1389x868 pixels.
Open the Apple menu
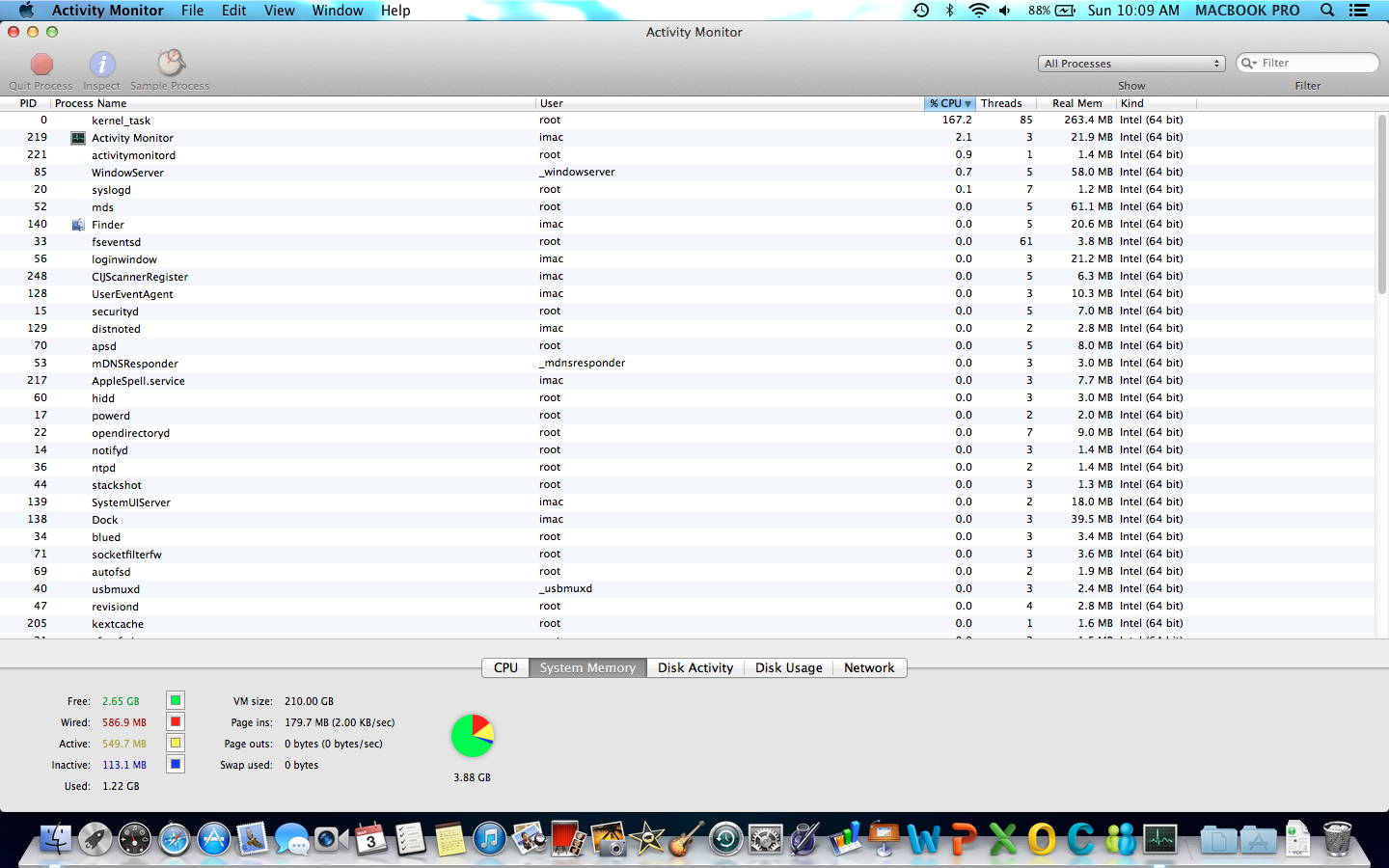click(x=26, y=10)
